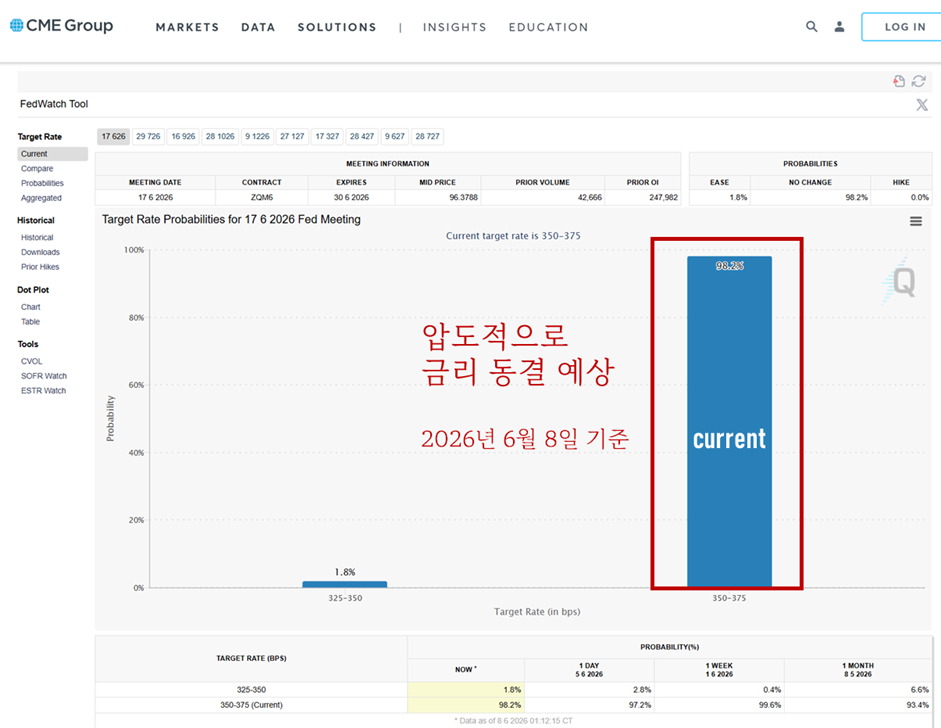Share via the X (Twitter) icon
This screenshot has height=728, width=941.
coord(922,104)
